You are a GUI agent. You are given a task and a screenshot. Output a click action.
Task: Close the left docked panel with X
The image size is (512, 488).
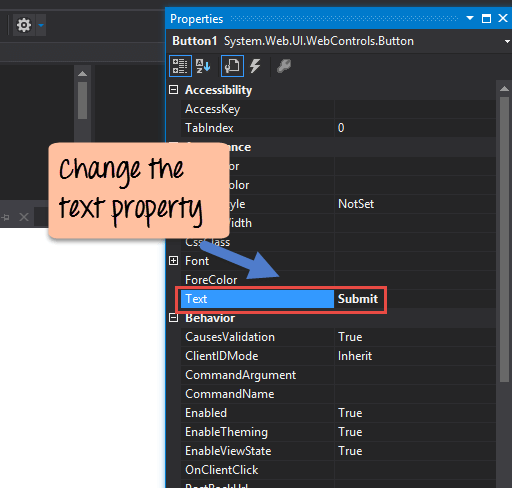pos(24,217)
